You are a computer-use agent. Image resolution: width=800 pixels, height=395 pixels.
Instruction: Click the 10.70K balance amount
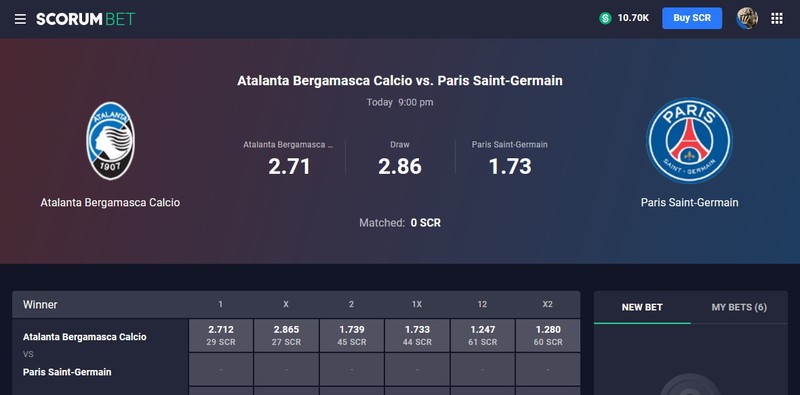(633, 18)
